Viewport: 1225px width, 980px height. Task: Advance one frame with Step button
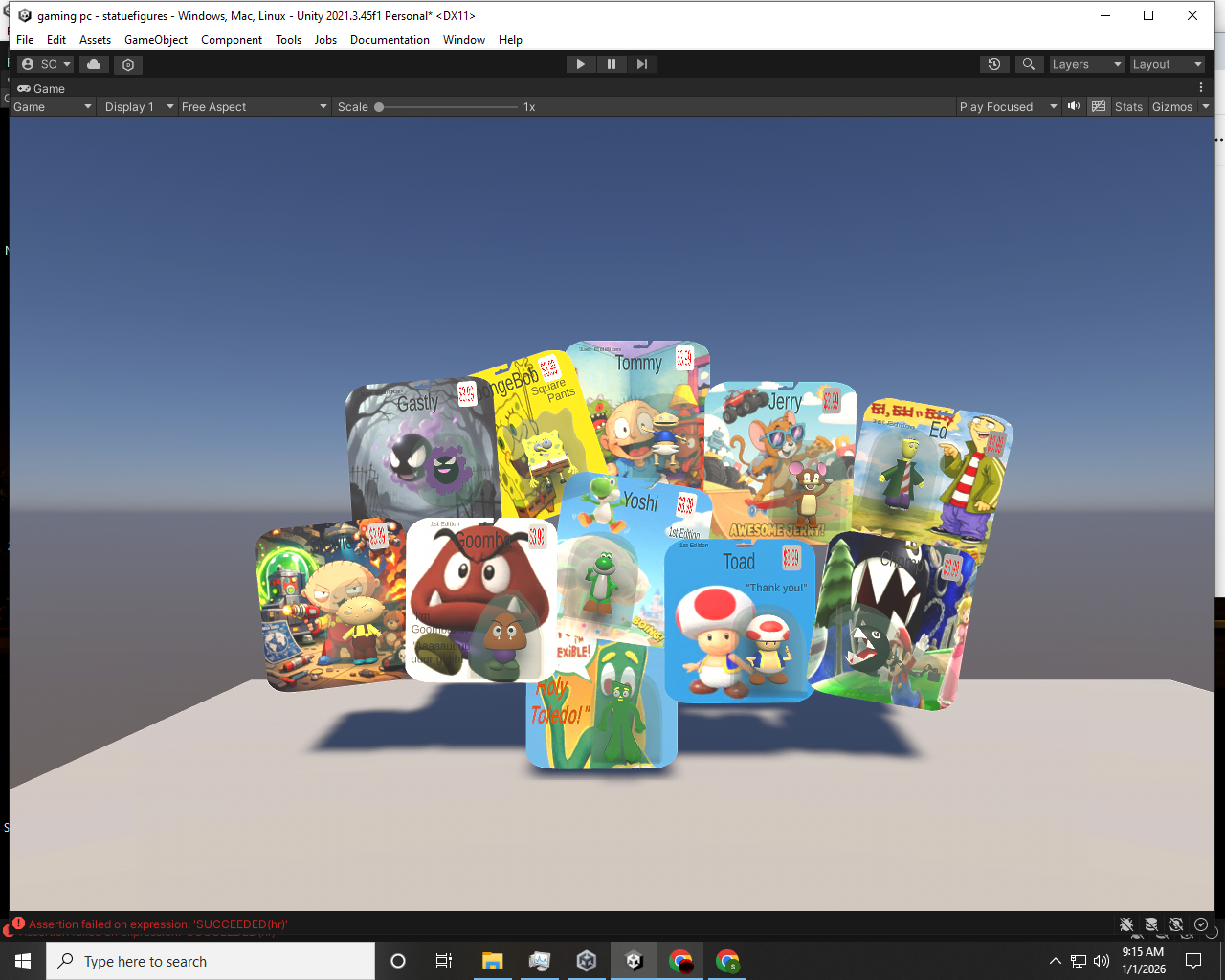click(x=641, y=64)
